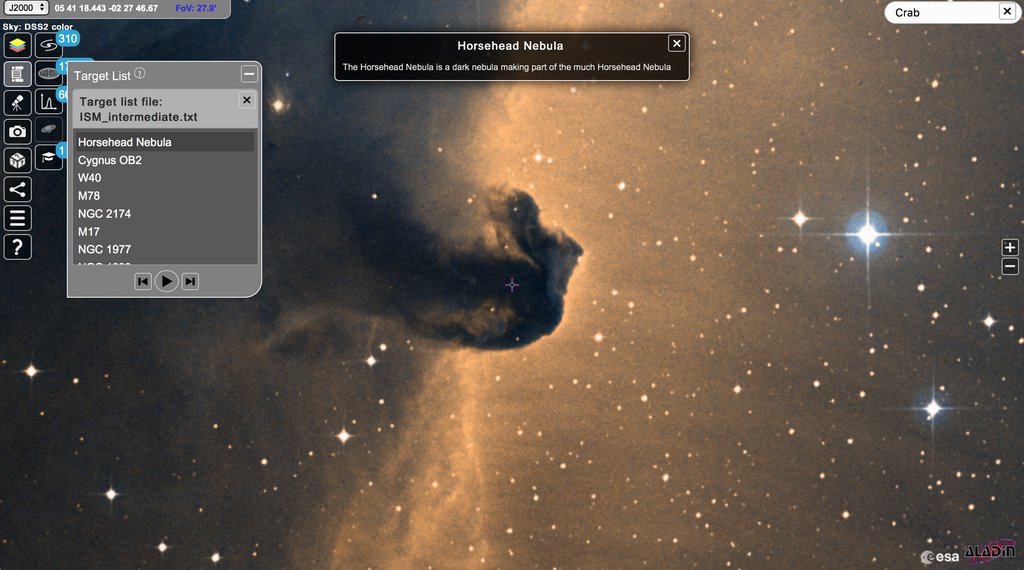Click the share icon

18,189
